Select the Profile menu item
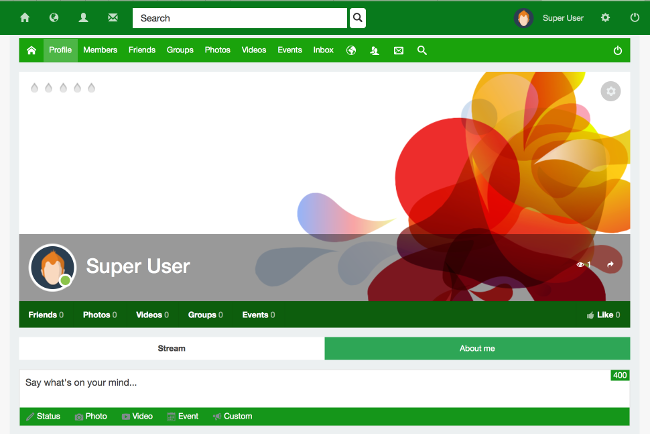Image resolution: width=650 pixels, height=434 pixels. pos(61,50)
